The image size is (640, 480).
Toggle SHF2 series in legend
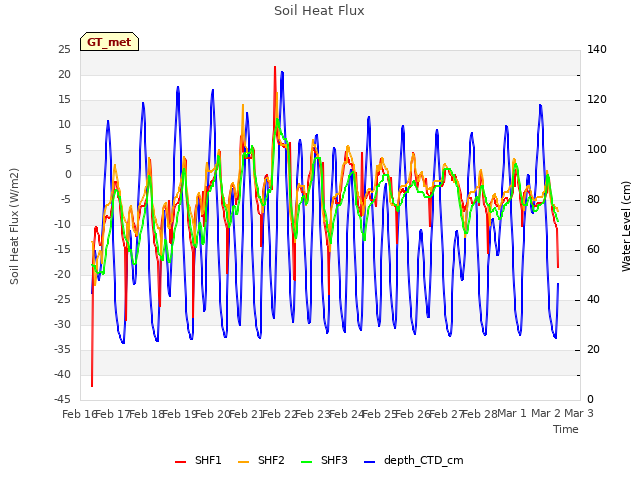[261, 461]
